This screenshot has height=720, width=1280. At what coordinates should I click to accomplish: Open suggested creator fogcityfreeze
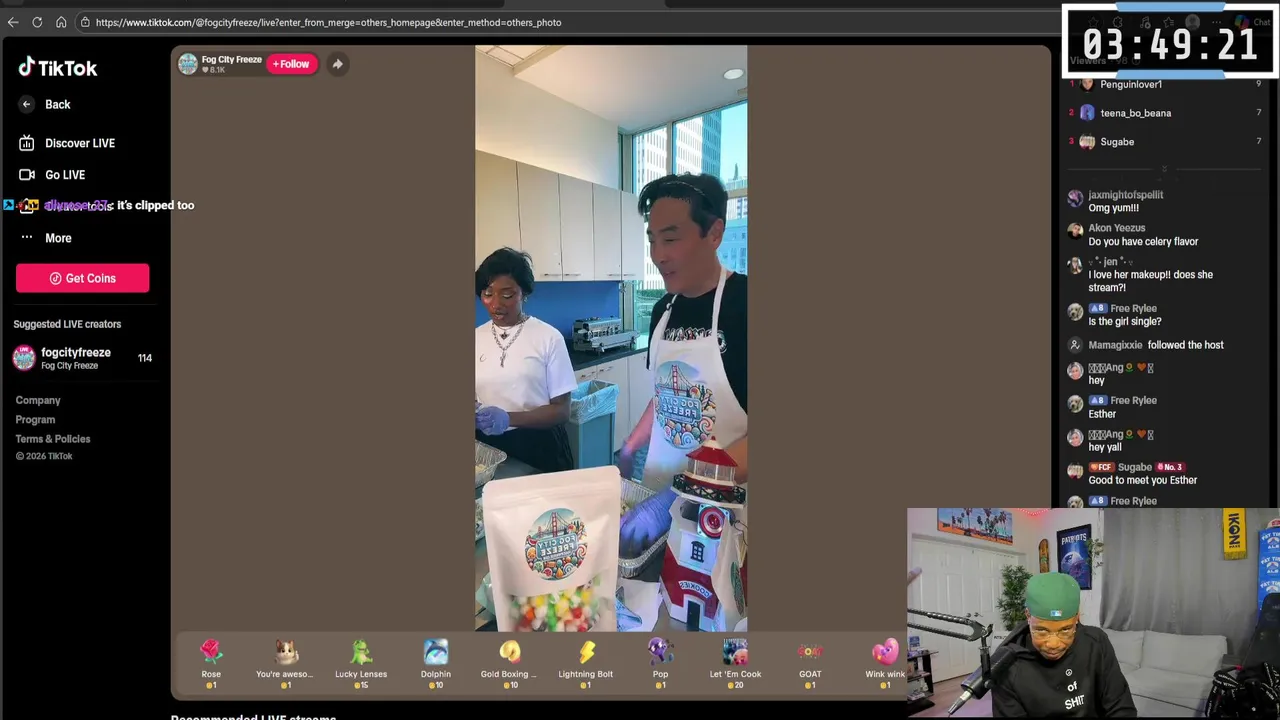[x=82, y=358]
